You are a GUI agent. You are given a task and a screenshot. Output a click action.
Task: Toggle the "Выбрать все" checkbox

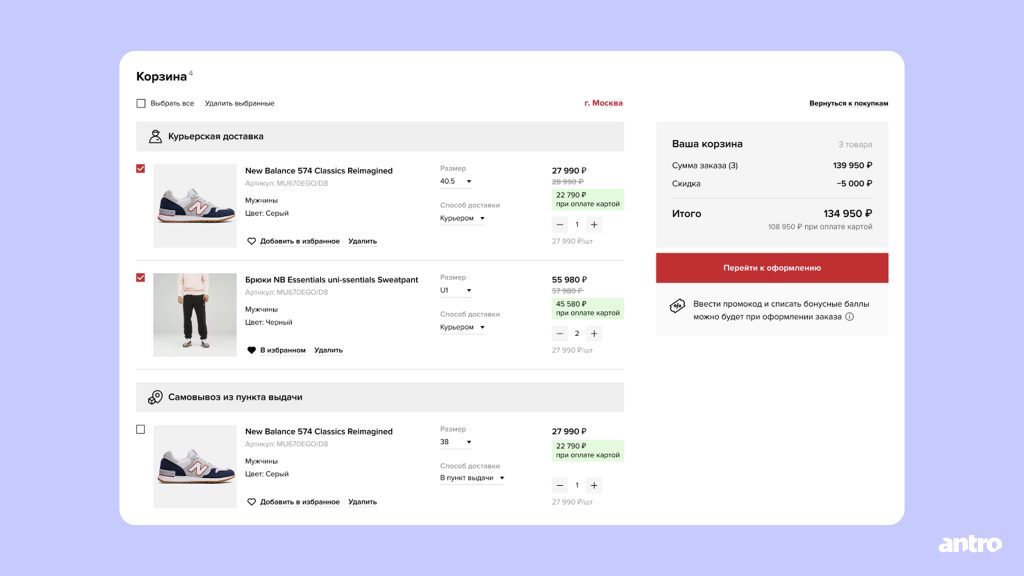point(140,103)
